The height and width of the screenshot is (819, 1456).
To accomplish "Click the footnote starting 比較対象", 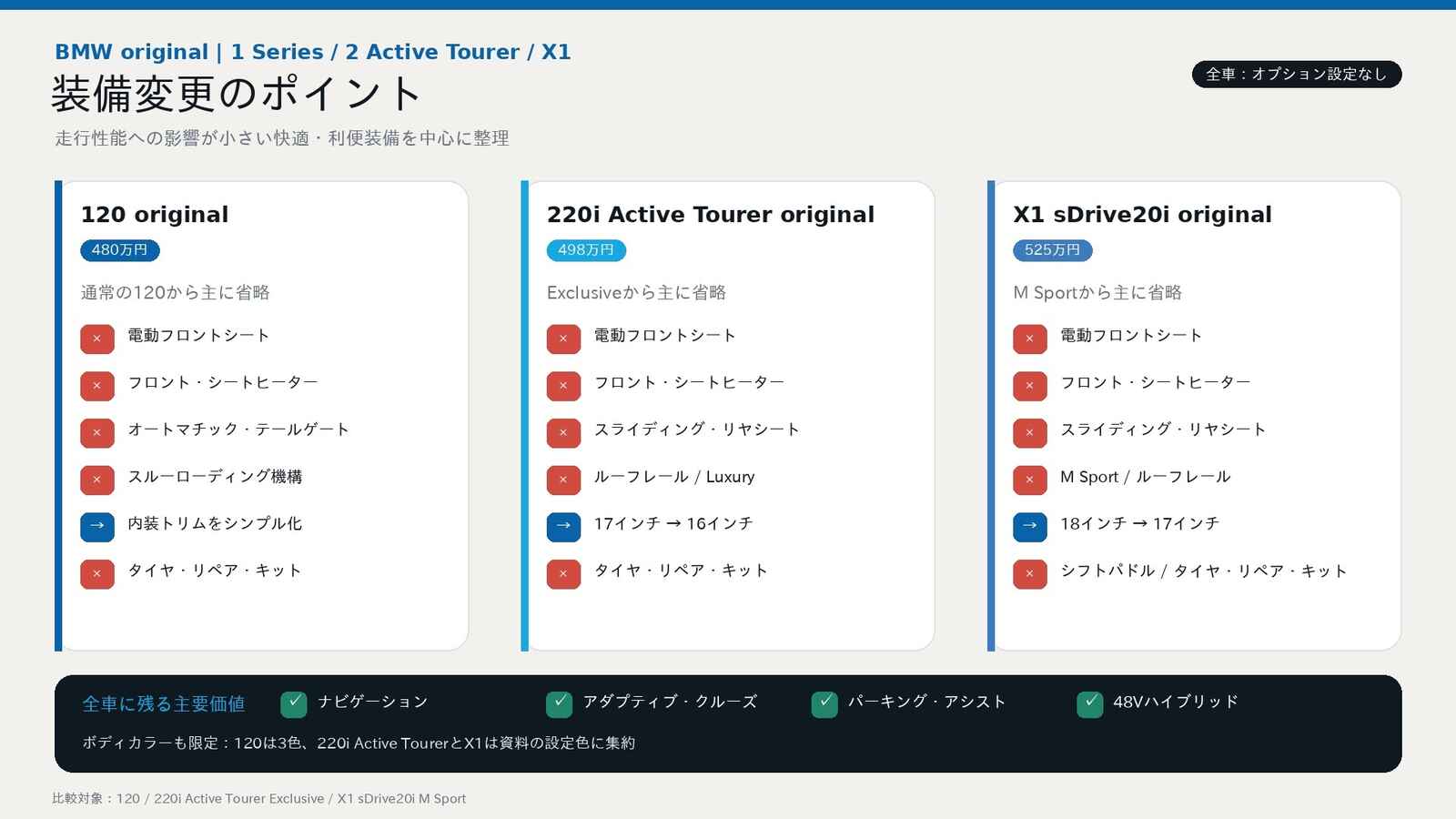I will coord(259,799).
